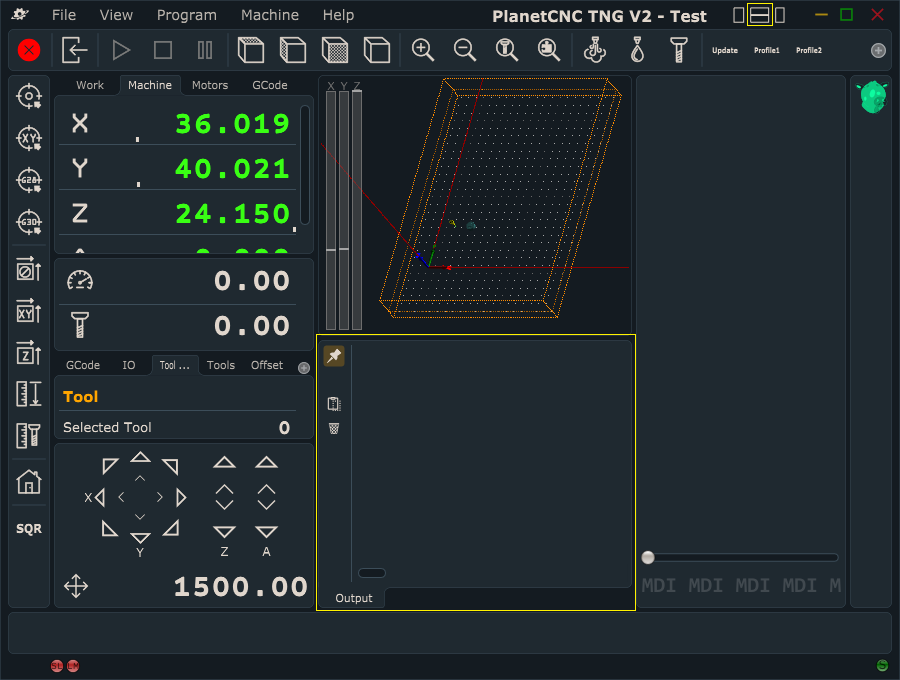Screen dimensions: 900x680
Task: Toggle the pause button in toolbar
Action: (205, 50)
